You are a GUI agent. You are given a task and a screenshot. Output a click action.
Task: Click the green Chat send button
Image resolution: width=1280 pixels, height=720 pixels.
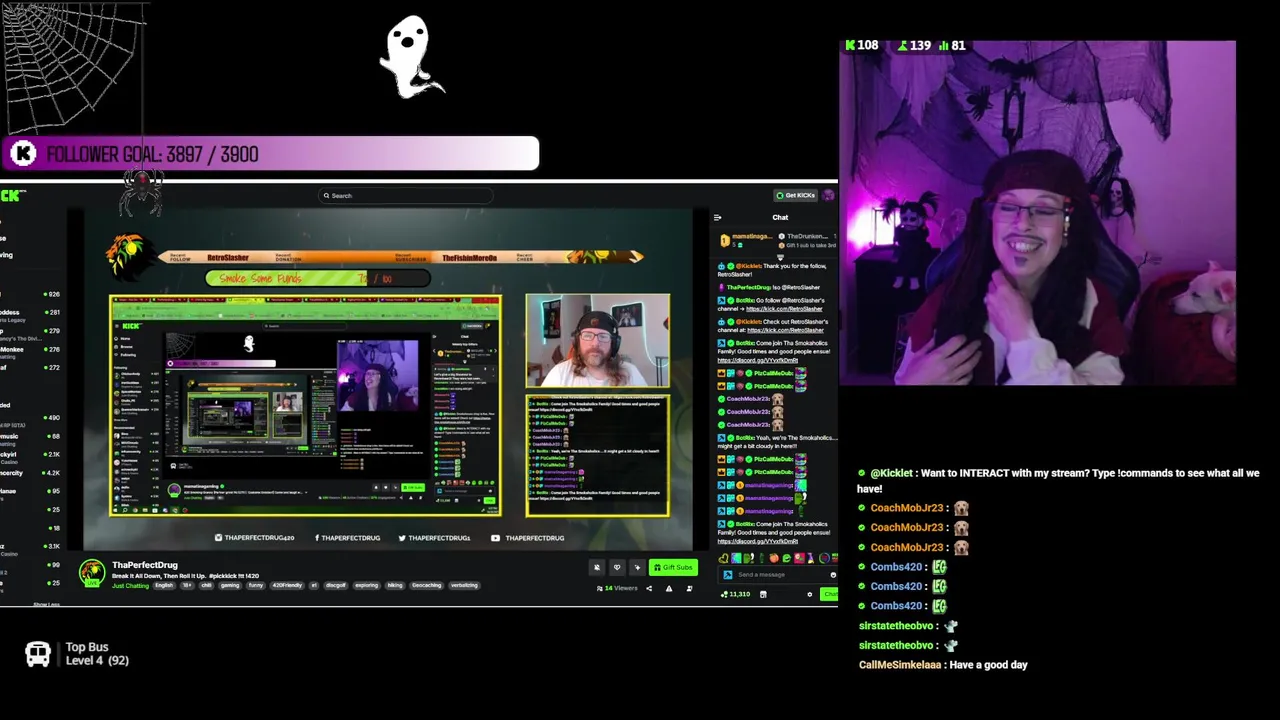click(x=829, y=594)
